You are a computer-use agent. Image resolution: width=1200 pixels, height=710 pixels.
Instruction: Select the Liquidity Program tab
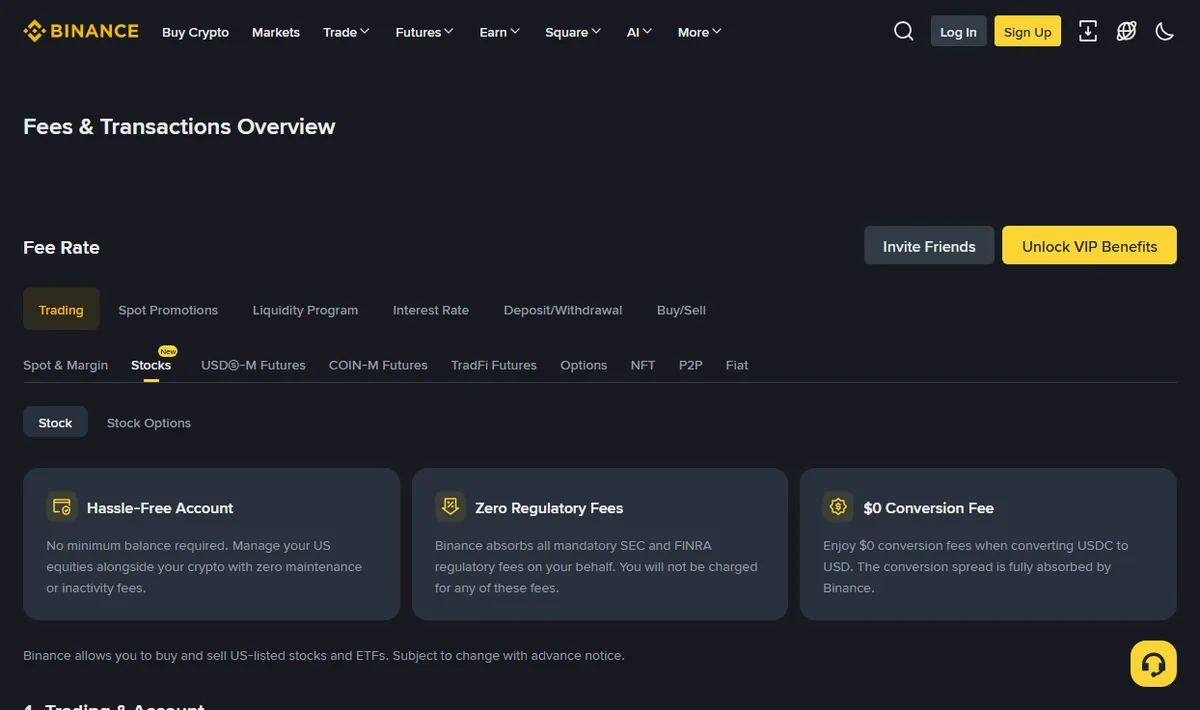[x=305, y=310]
